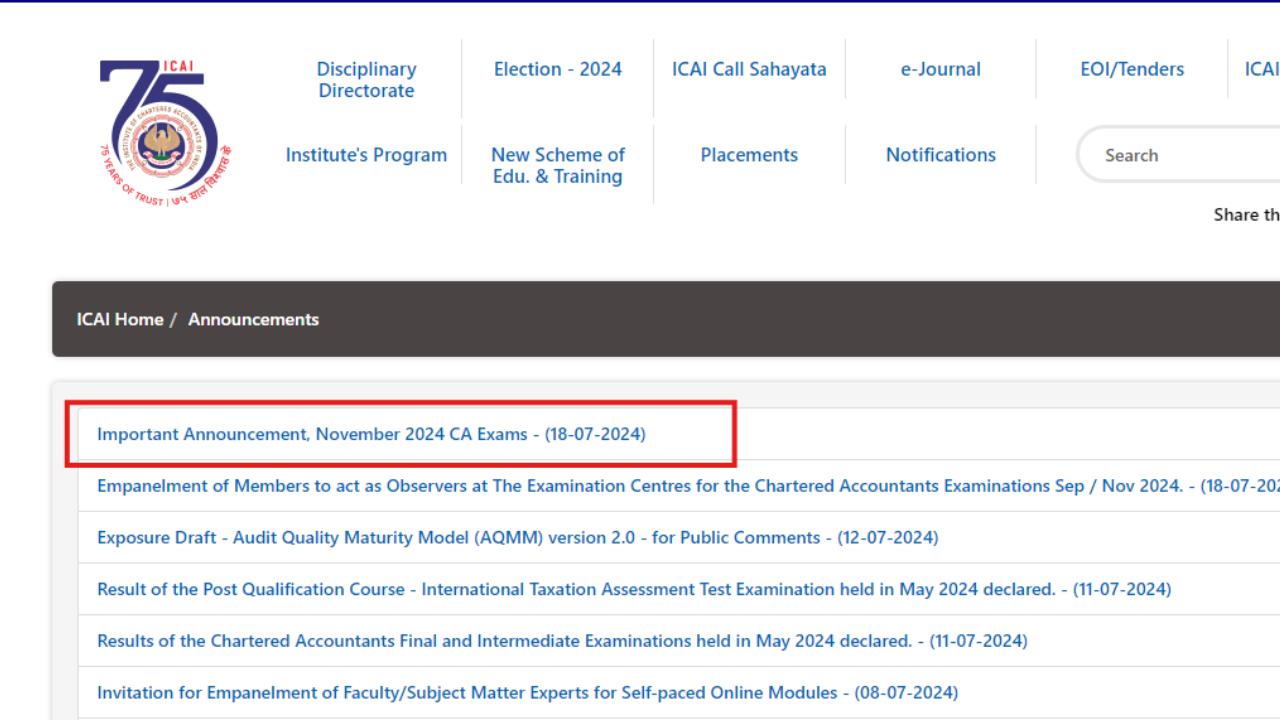Viewport: 1280px width, 720px height.
Task: Open the Notifications menu item
Action: click(941, 155)
